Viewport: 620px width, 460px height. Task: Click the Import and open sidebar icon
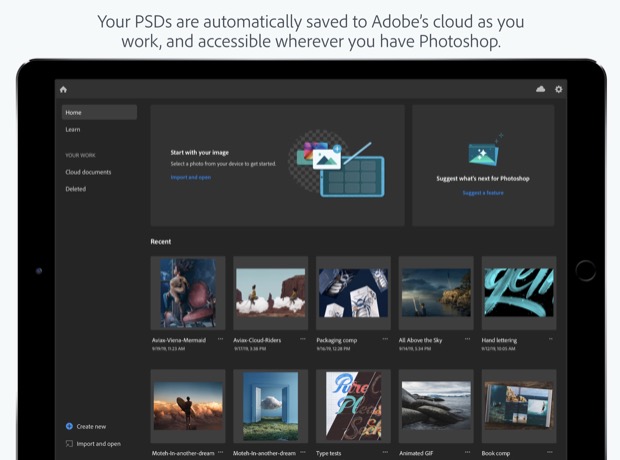pos(69,444)
